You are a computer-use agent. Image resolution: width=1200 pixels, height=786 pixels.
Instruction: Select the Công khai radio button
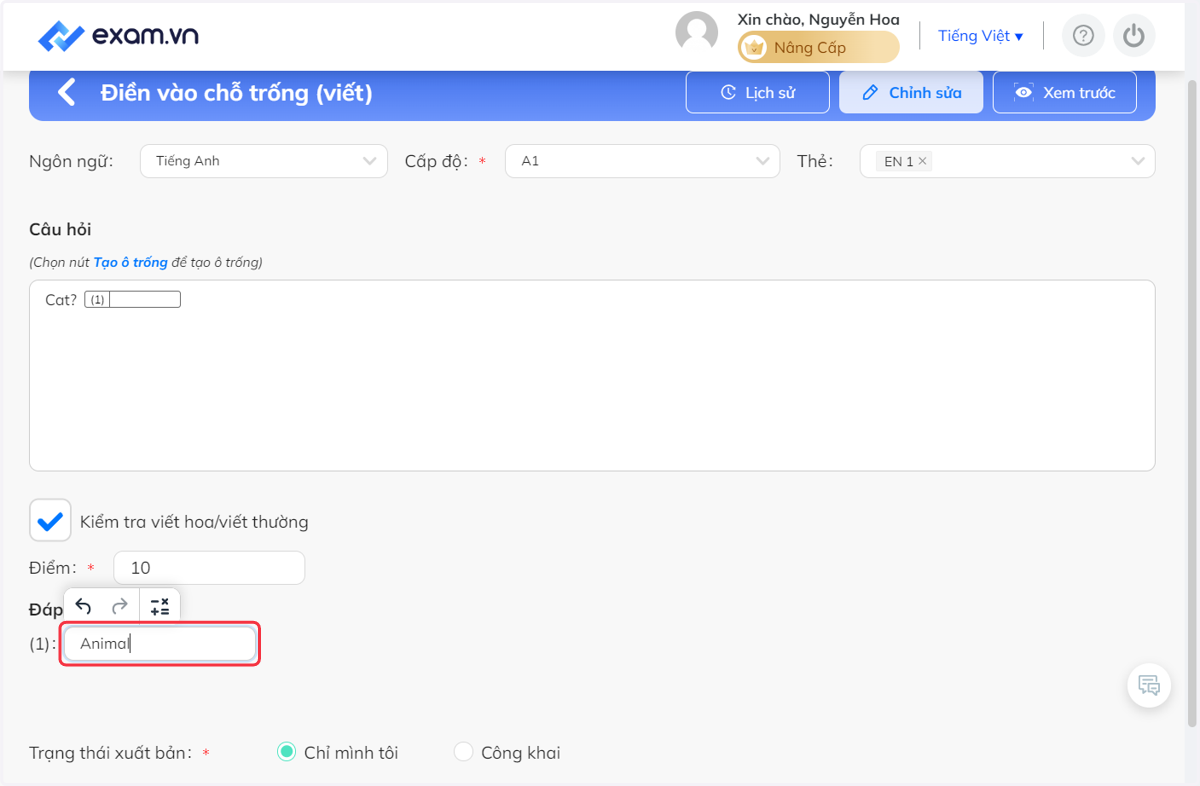tap(463, 752)
